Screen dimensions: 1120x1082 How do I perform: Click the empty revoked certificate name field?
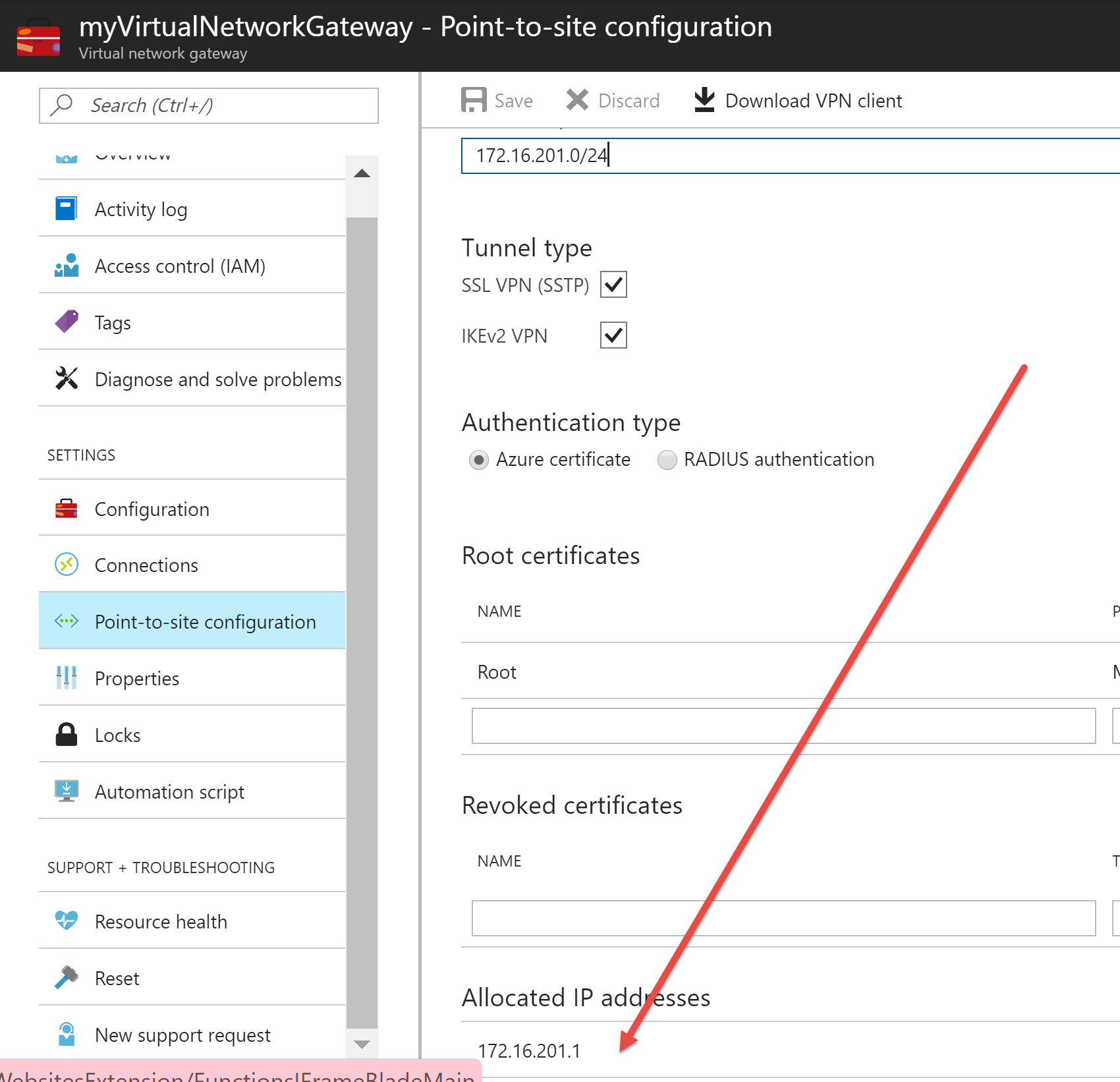tap(784, 918)
